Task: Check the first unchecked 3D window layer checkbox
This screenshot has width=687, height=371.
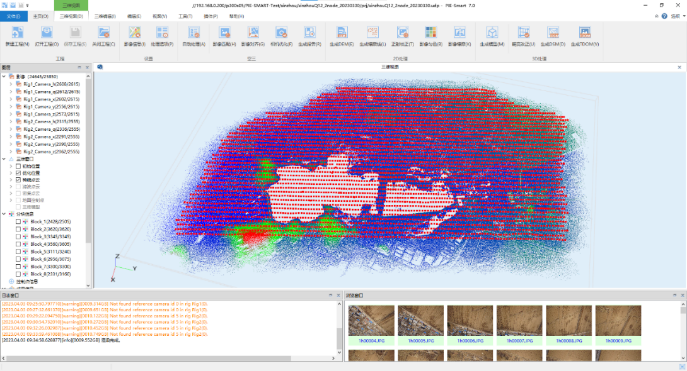Action: (18, 166)
